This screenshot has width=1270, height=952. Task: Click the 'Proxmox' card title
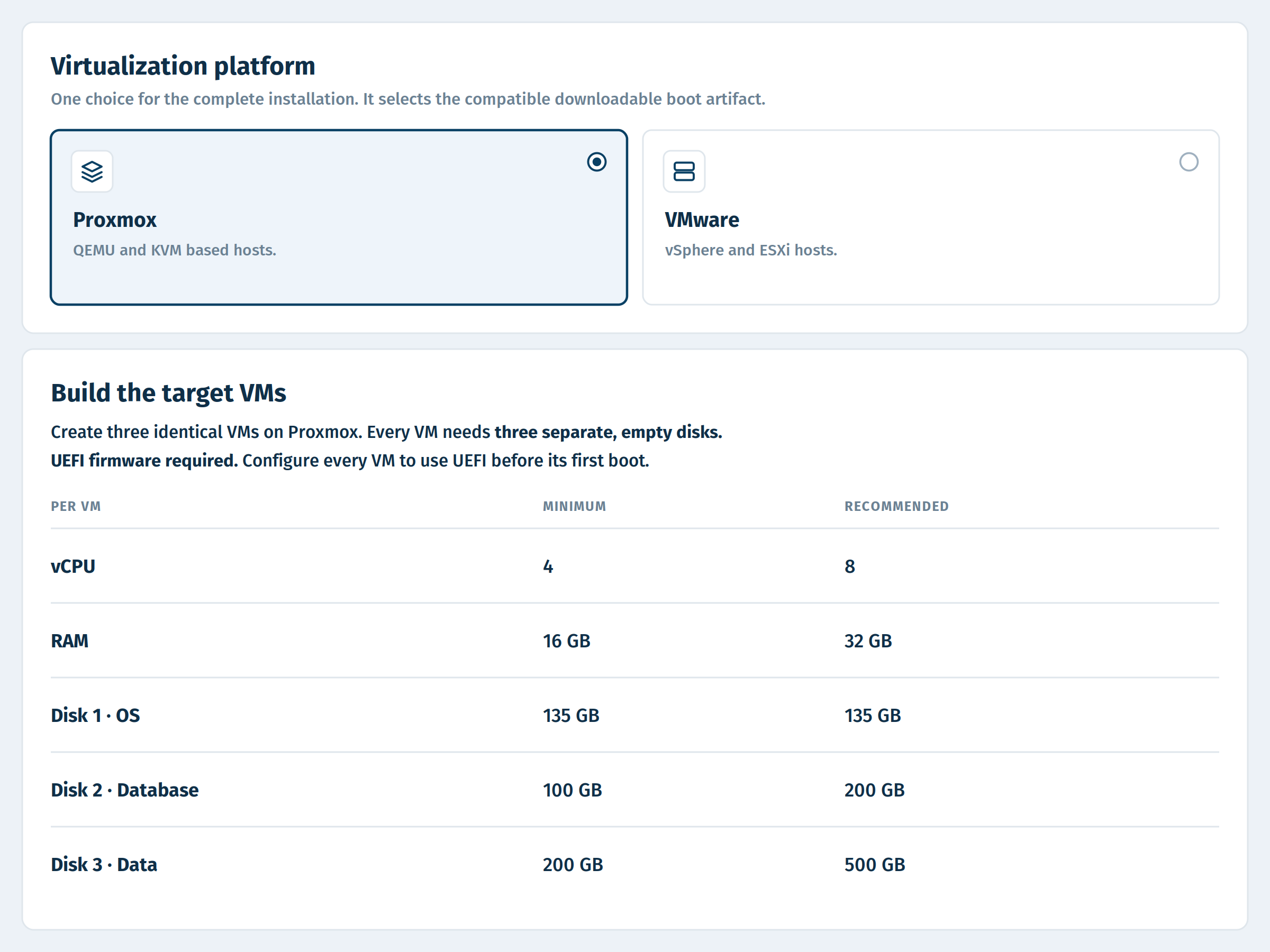pyautogui.click(x=115, y=220)
